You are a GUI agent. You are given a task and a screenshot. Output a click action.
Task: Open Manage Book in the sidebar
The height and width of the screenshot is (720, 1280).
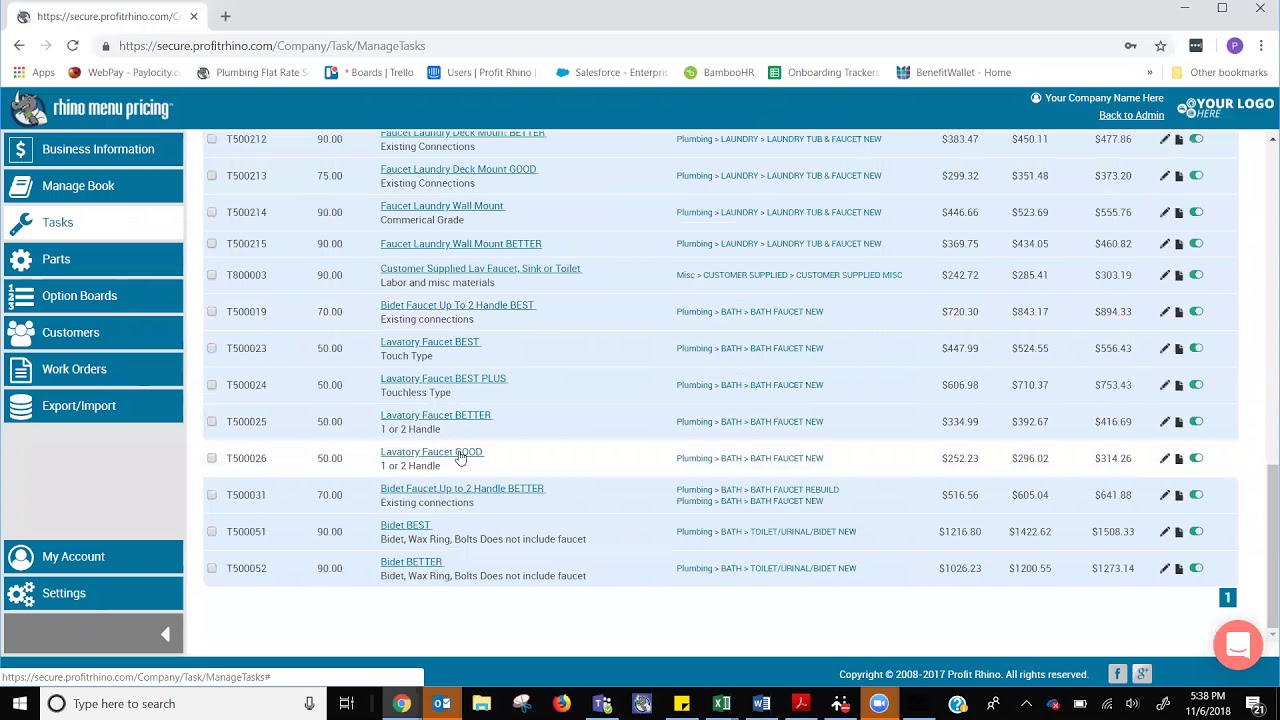click(x=94, y=186)
